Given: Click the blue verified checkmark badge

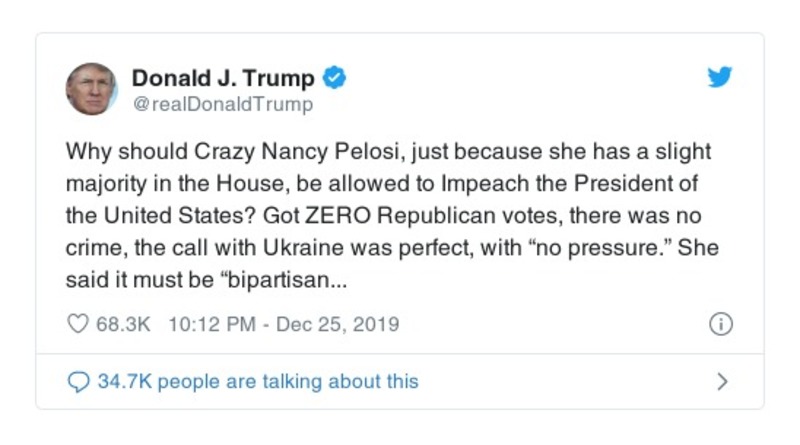Looking at the screenshot, I should point(336,78).
